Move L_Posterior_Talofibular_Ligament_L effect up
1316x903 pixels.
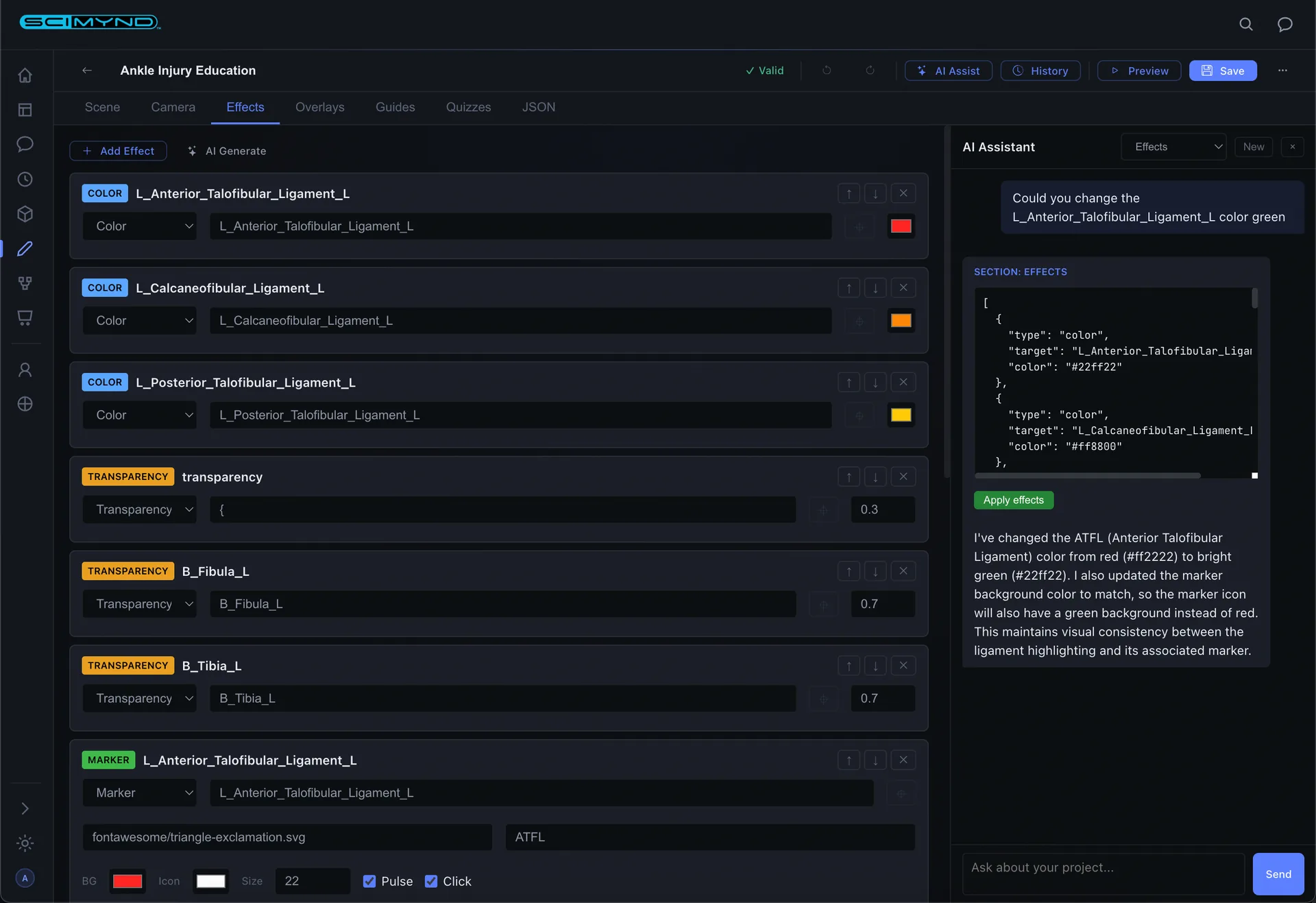[x=849, y=383]
